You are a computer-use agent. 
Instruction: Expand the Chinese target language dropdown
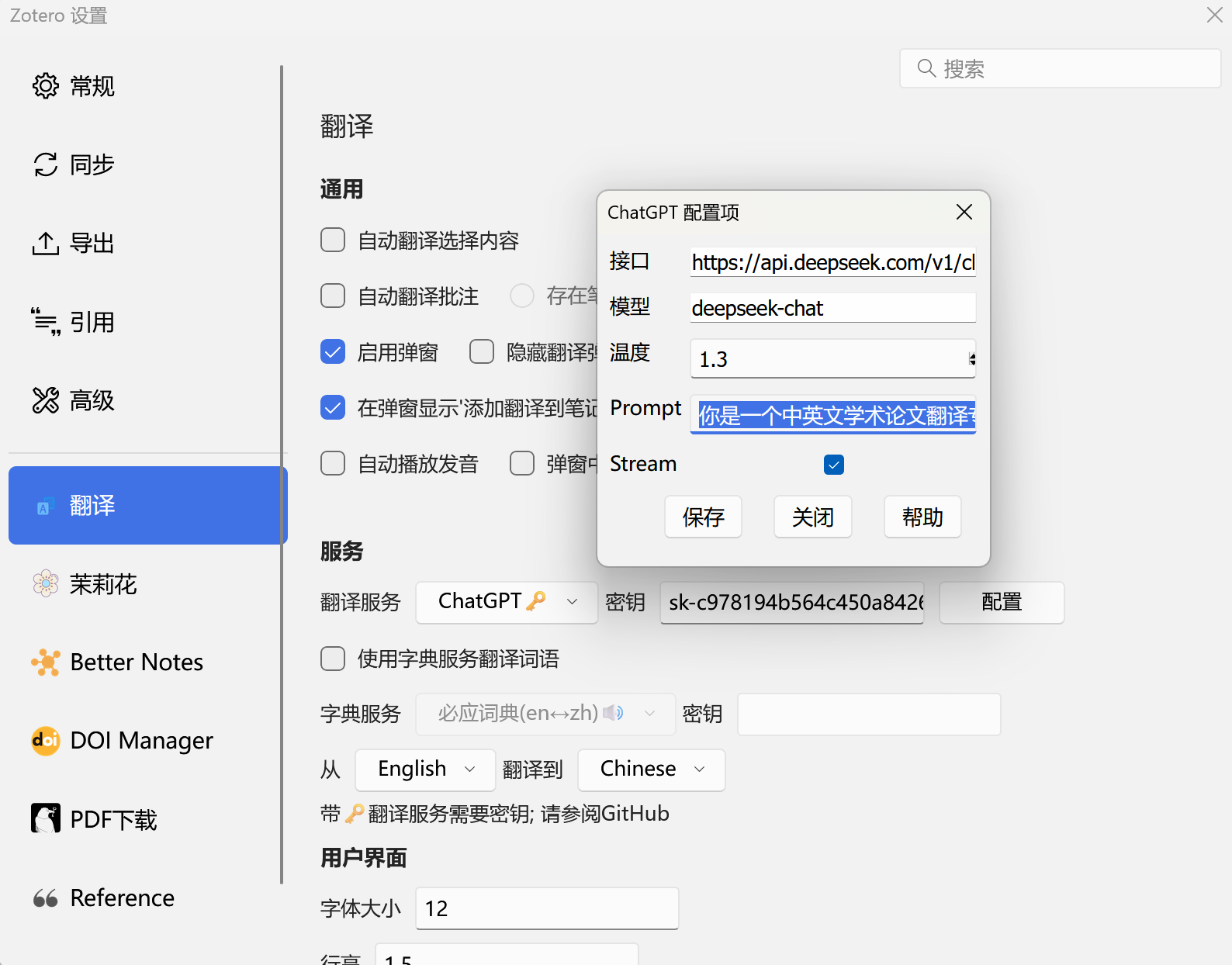coord(651,770)
